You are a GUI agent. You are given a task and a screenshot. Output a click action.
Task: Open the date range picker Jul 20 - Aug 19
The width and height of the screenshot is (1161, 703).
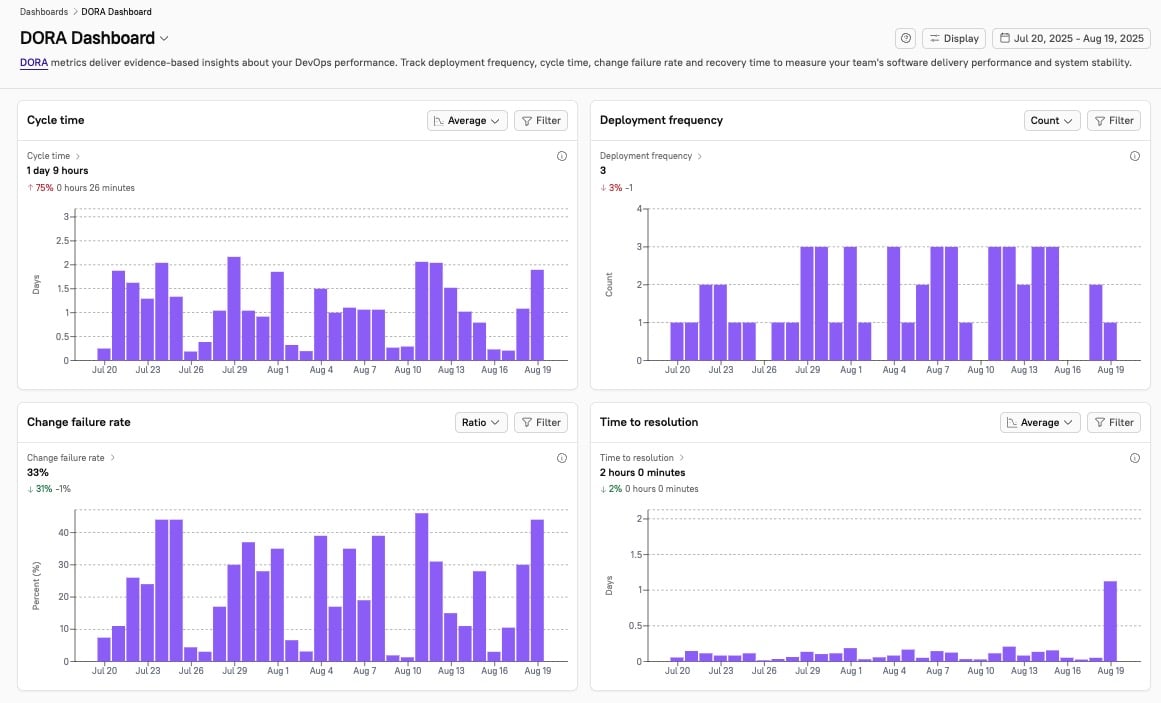(x=1071, y=39)
